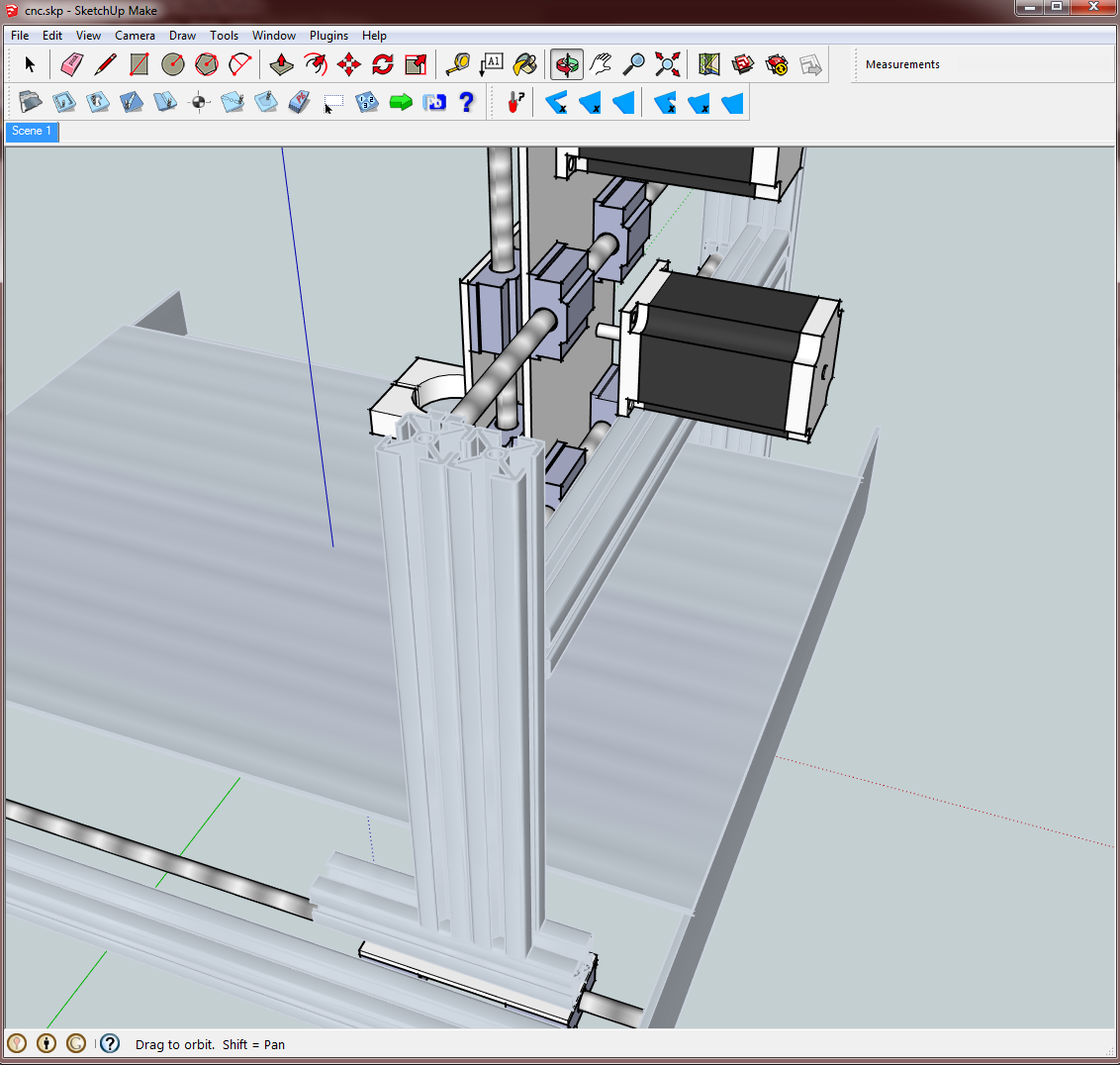Open the Plugins menu
Screen dimensions: 1120x1065
pyautogui.click(x=328, y=35)
